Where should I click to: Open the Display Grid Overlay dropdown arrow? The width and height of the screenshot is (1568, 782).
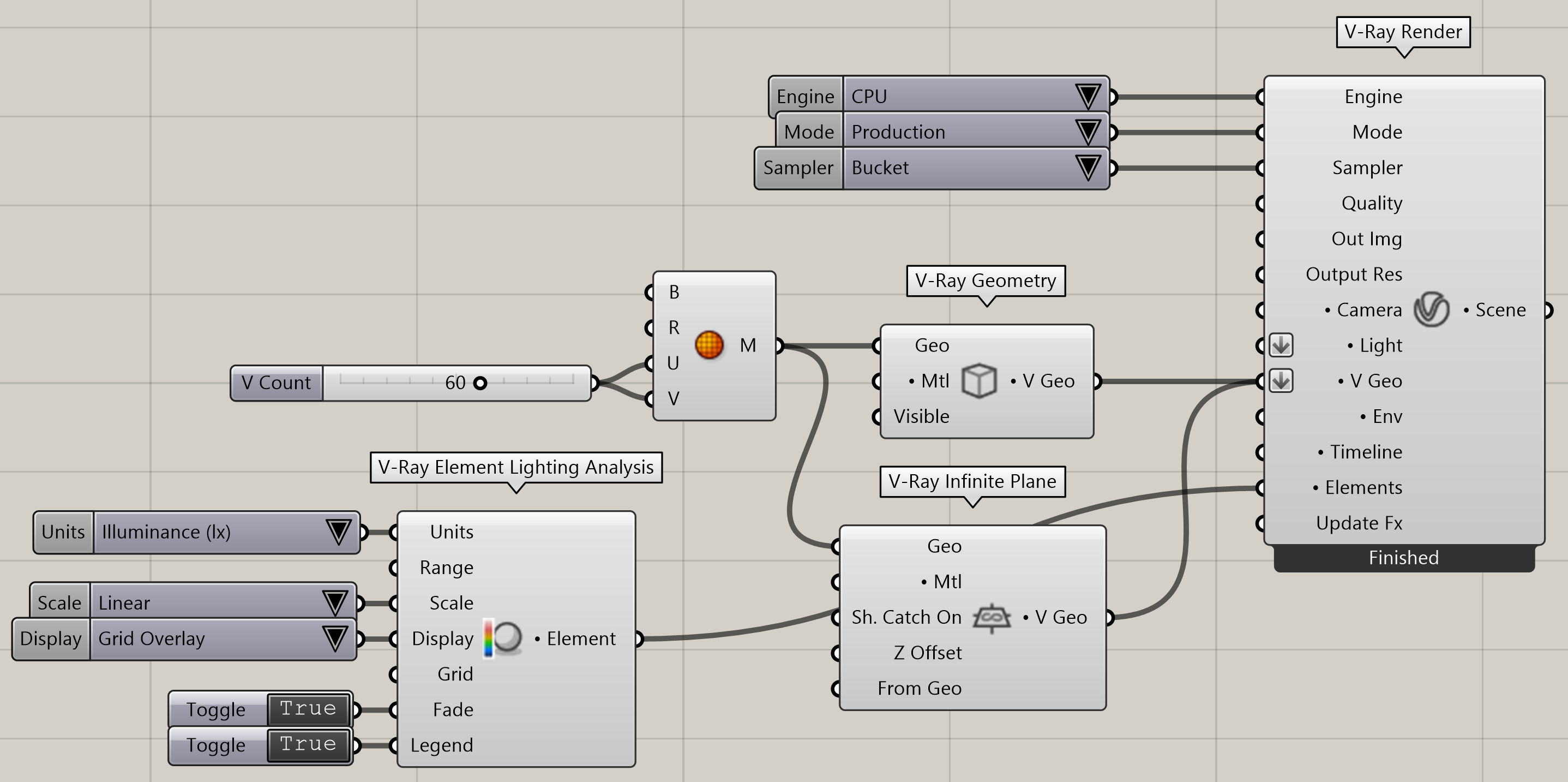tap(335, 638)
